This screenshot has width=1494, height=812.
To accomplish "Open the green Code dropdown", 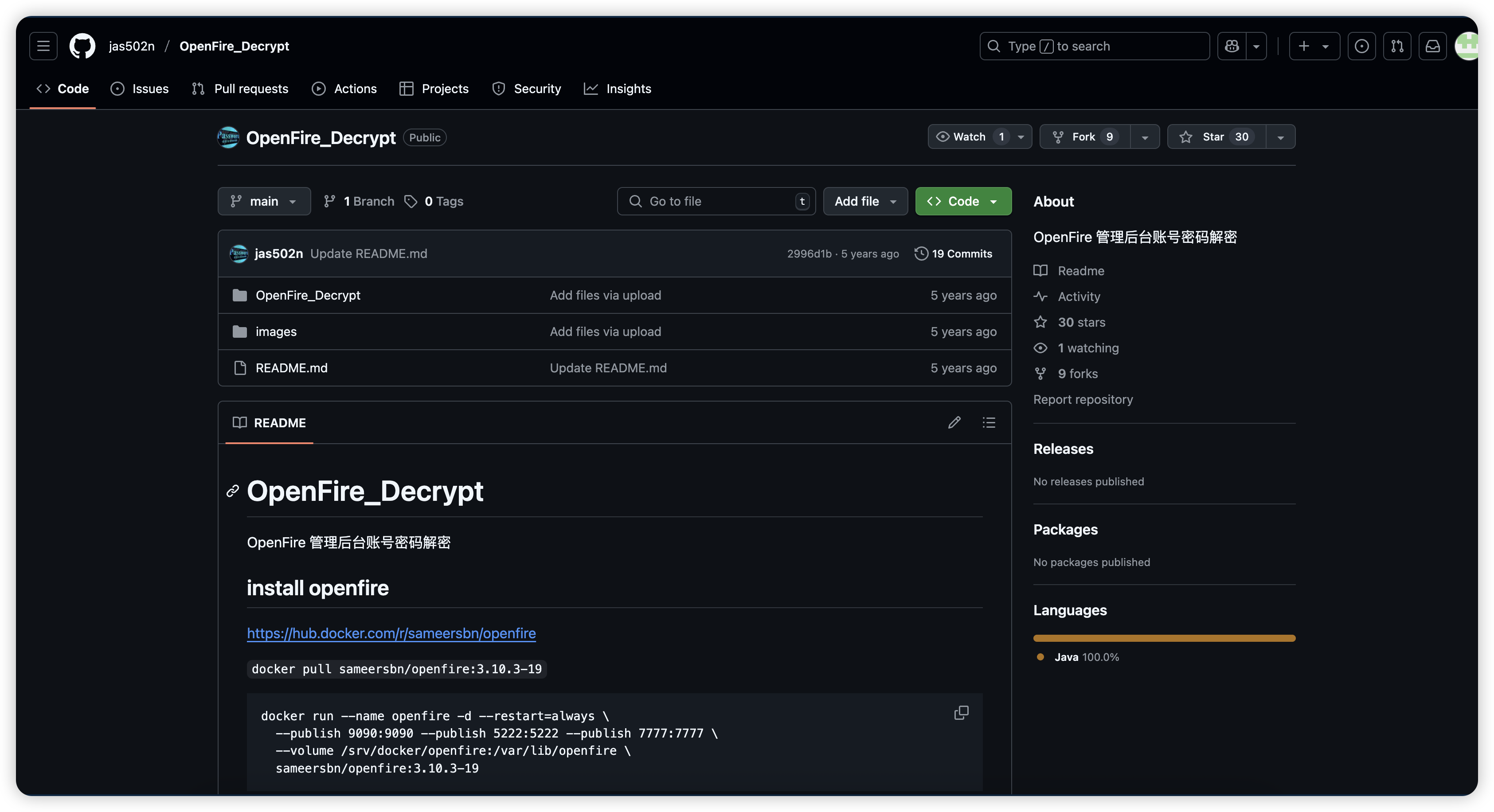I will [963, 201].
